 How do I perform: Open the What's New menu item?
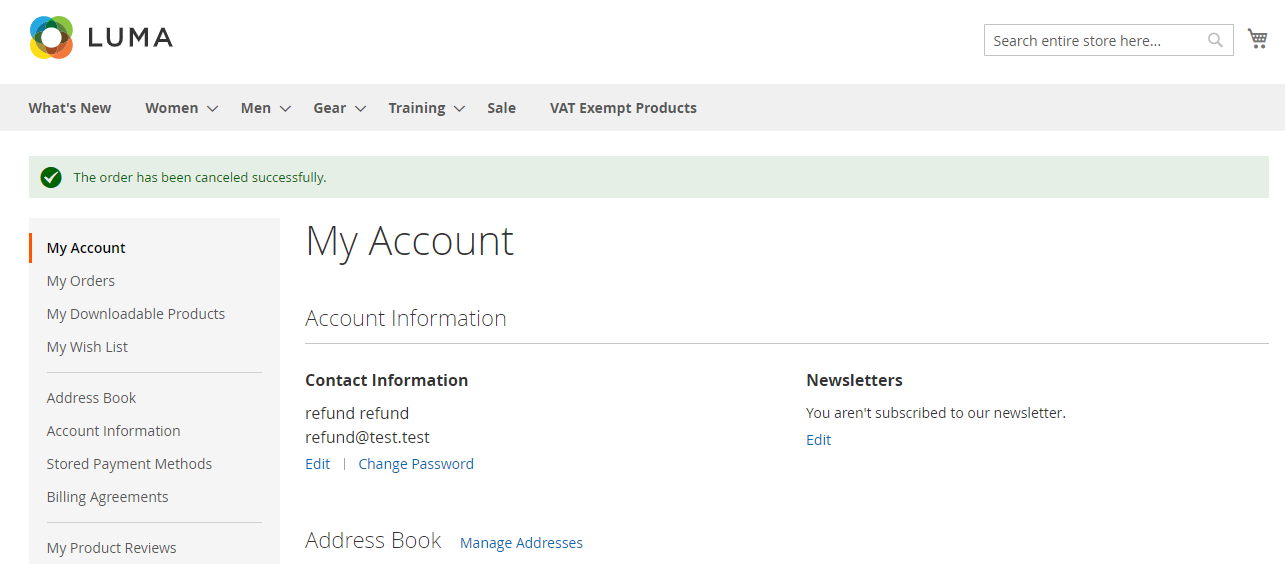pyautogui.click(x=70, y=108)
